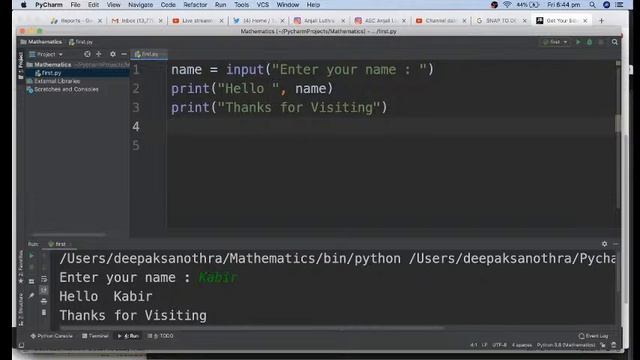Screen dimensions: 640x360
Task: Click first.py in the breadcrumb navigation bar
Action: click(x=81, y=42)
